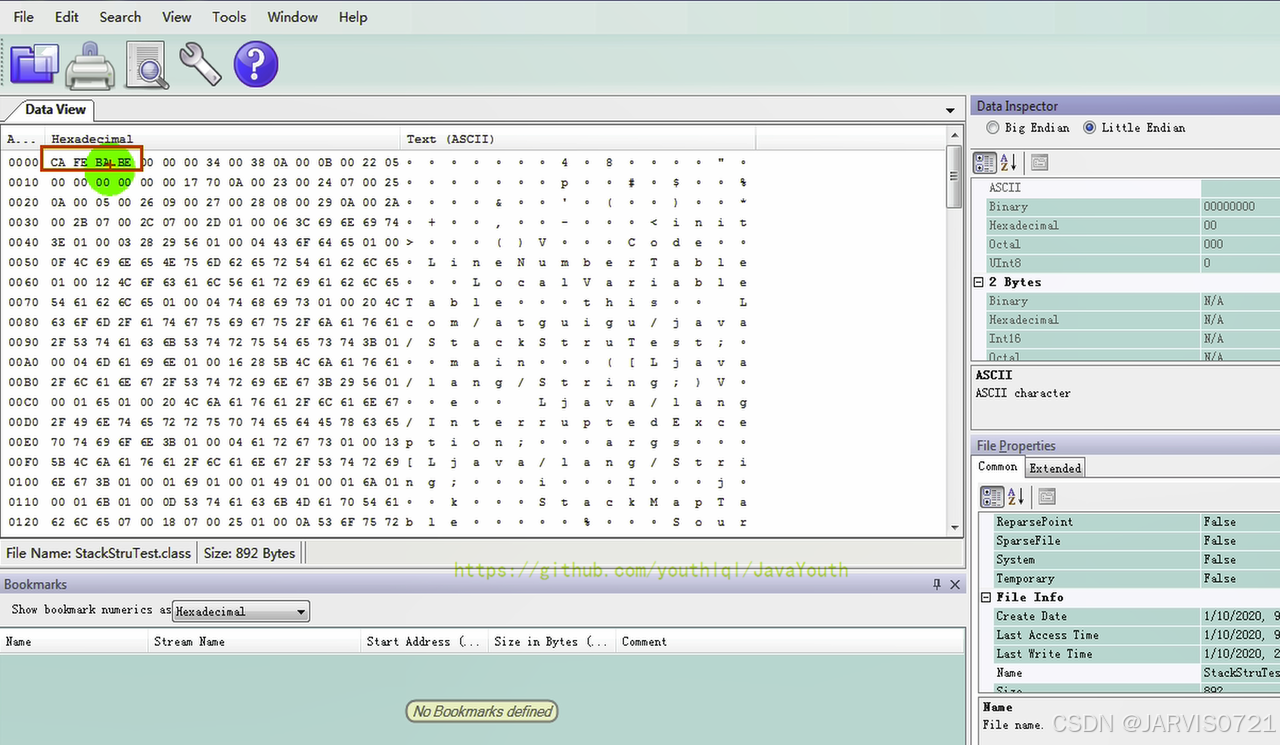Sort File Properties alphabetically

pyautogui.click(x=1015, y=496)
